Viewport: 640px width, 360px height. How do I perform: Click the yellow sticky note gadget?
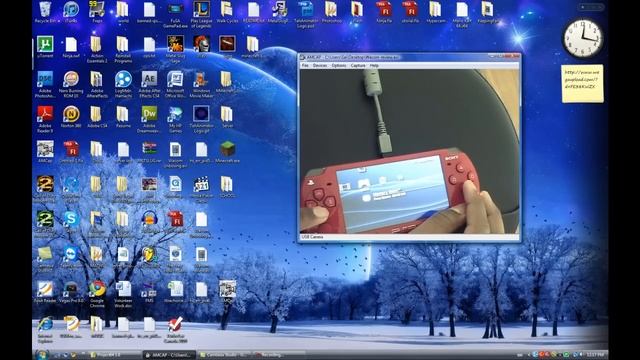coord(582,83)
